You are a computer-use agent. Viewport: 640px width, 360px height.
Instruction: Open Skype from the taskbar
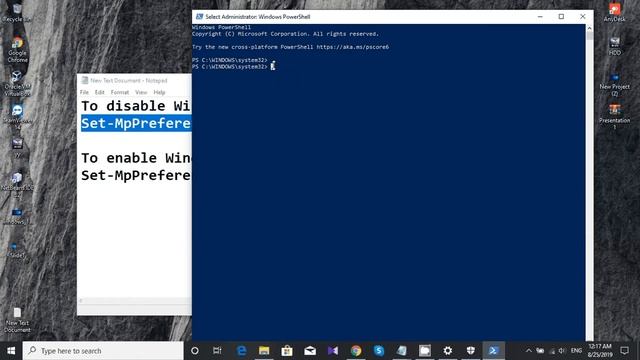(x=379, y=351)
